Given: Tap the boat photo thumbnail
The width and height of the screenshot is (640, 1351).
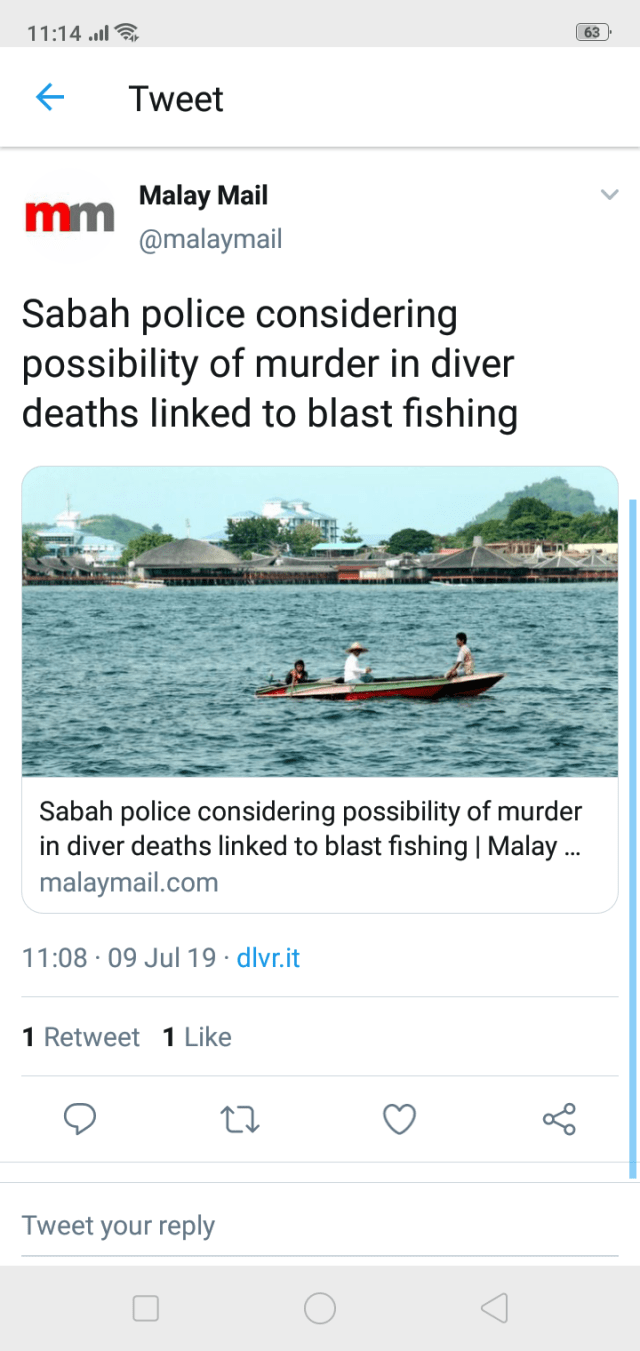Looking at the screenshot, I should pyautogui.click(x=320, y=621).
